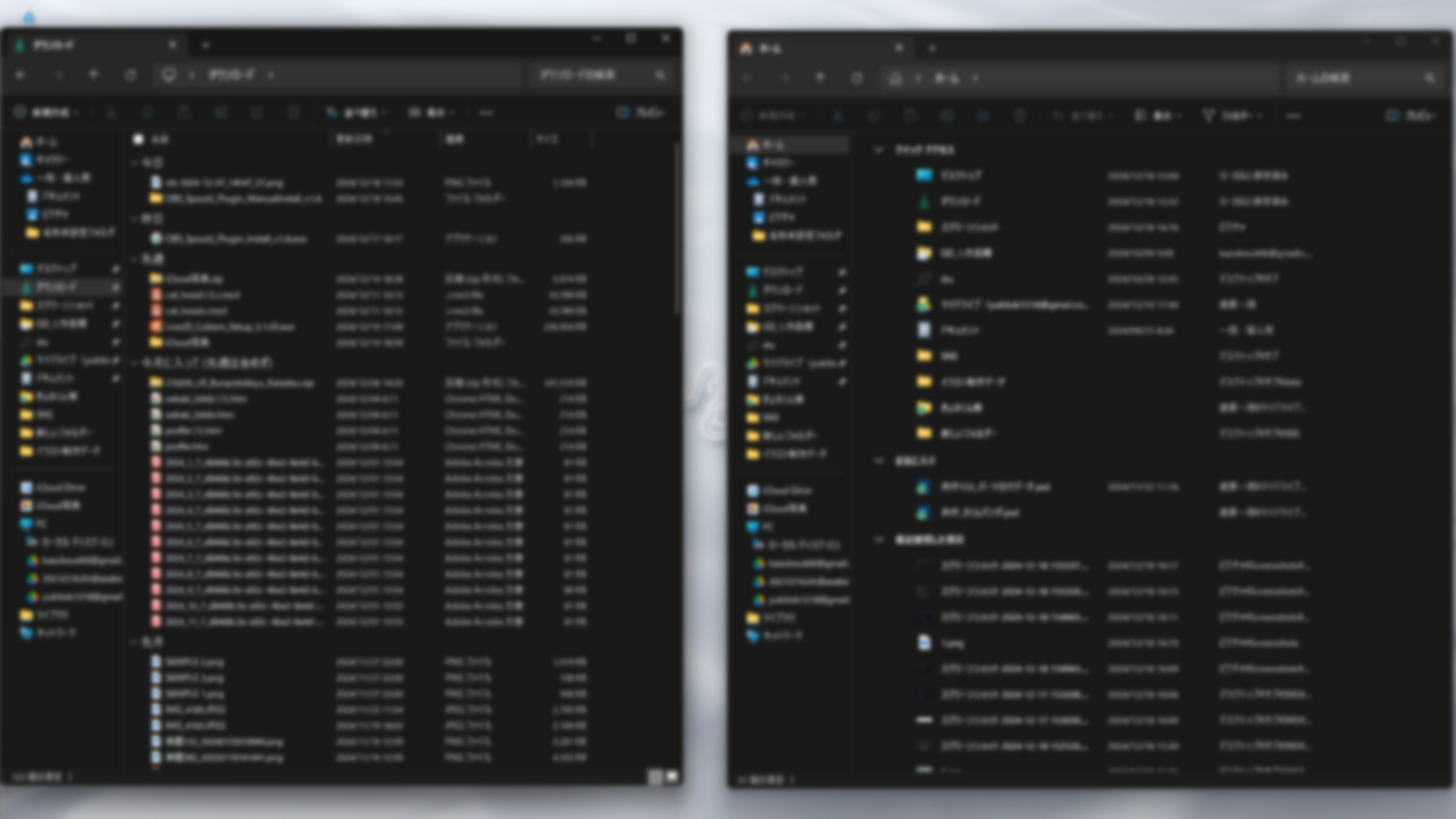This screenshot has height=819, width=1456.
Task: Click Refresh in the Downloads window
Action: [x=130, y=75]
